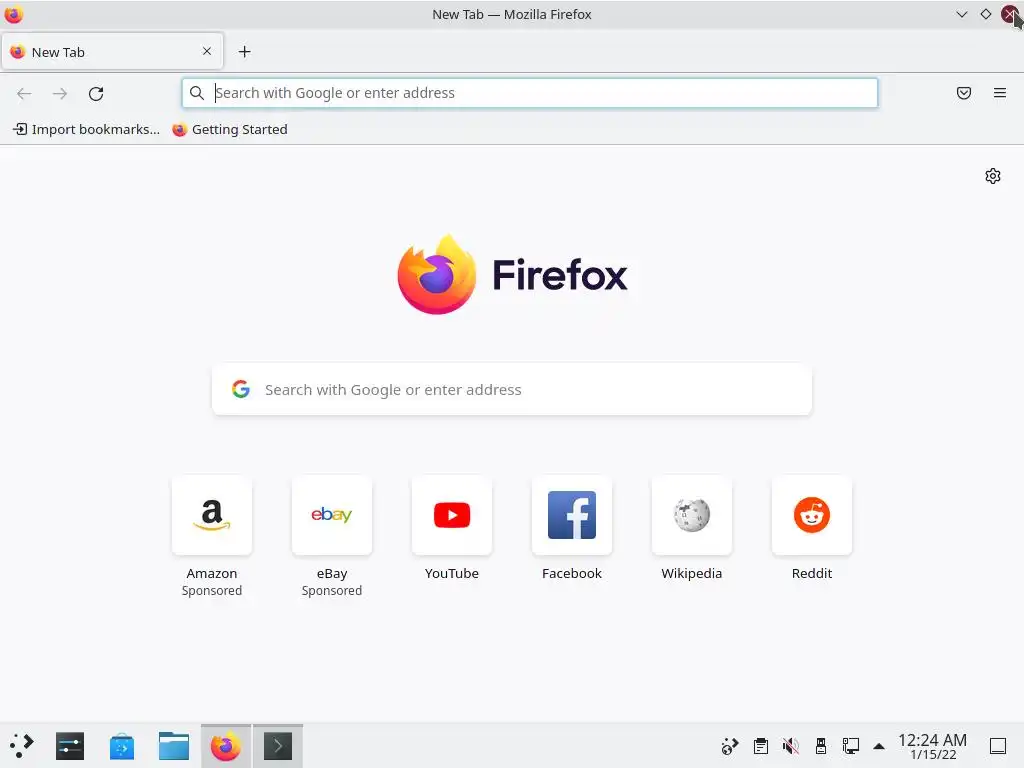Image resolution: width=1024 pixels, height=768 pixels.
Task: Click Firefox taskbar entry
Action: click(x=226, y=746)
